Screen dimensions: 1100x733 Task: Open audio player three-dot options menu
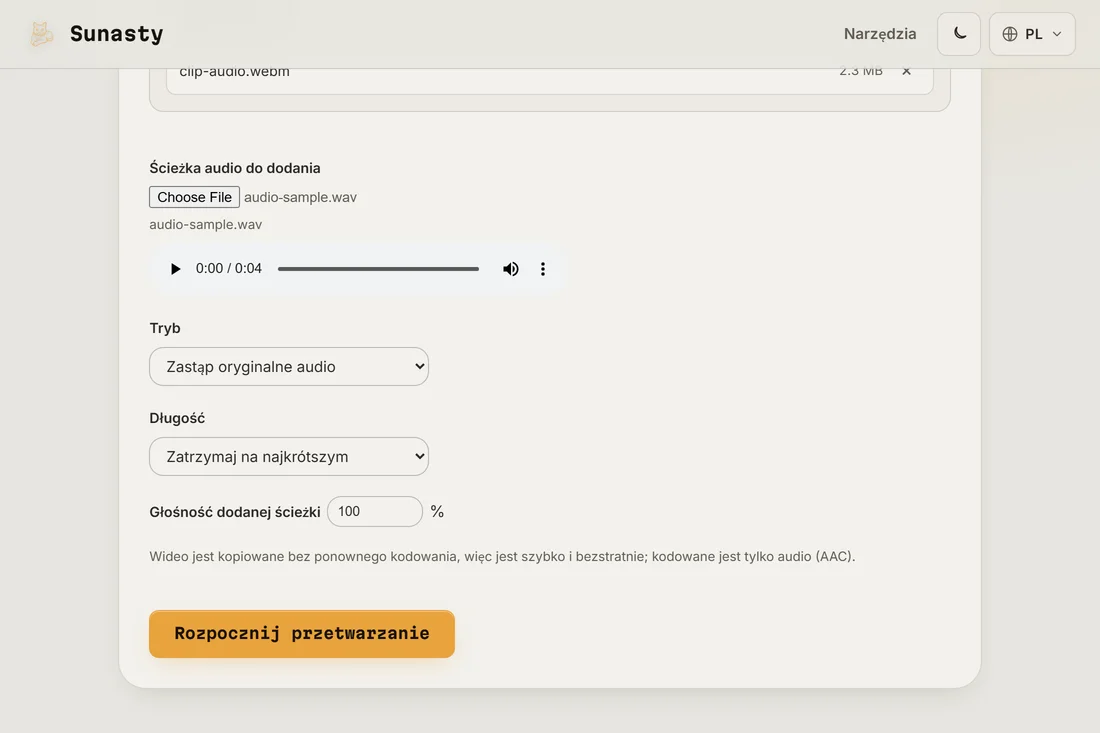542,269
